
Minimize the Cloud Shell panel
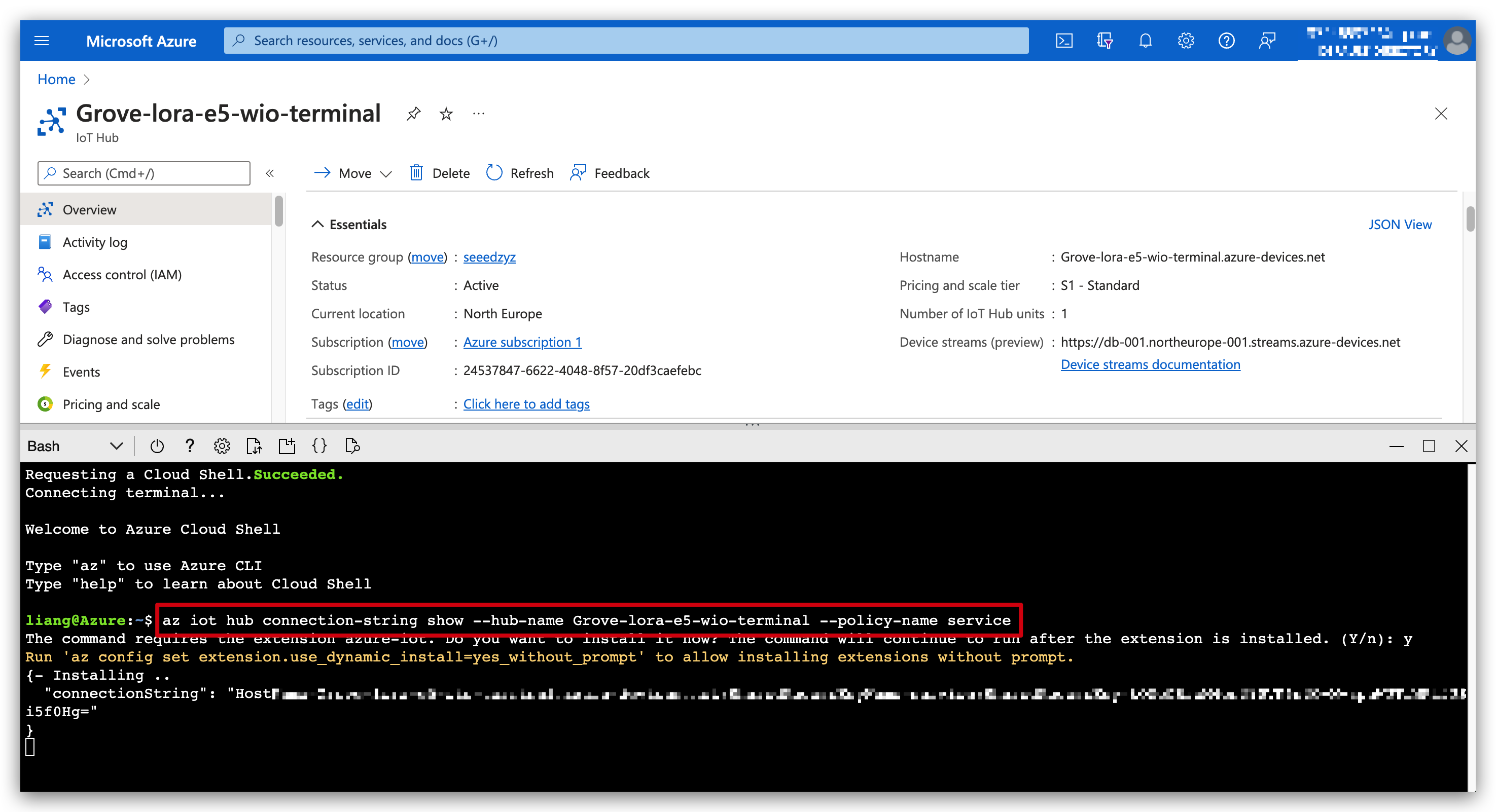(1396, 446)
